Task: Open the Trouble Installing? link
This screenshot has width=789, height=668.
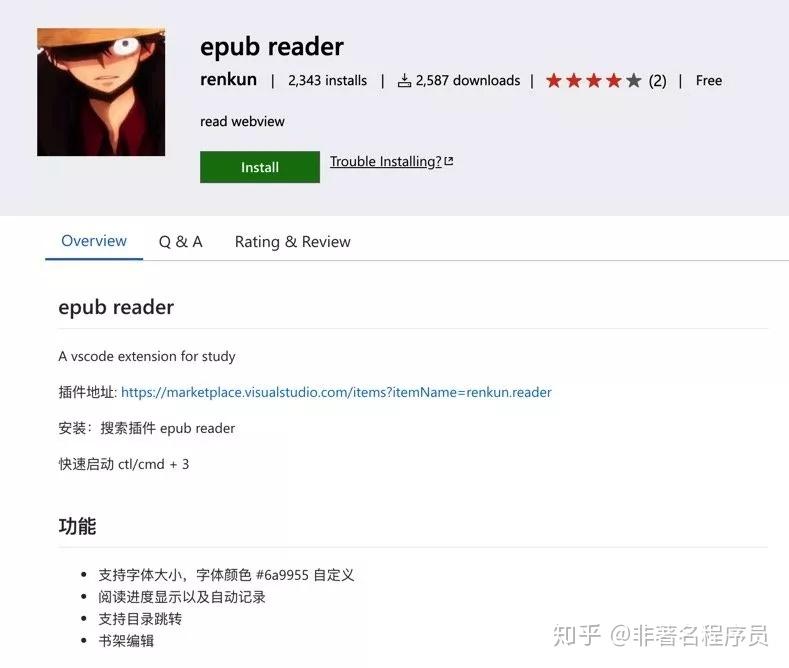Action: pyautogui.click(x=385, y=161)
